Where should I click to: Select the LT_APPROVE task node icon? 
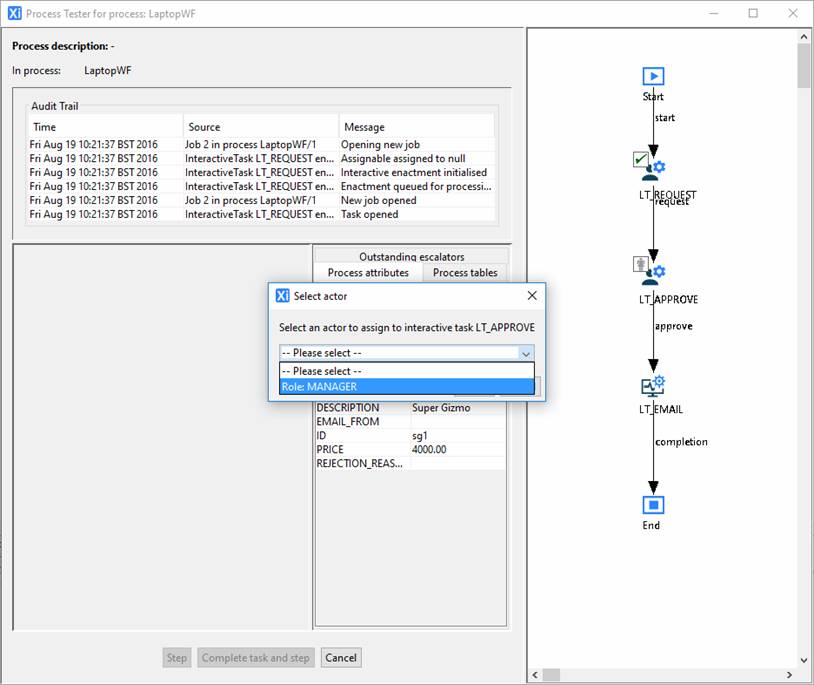[652, 270]
